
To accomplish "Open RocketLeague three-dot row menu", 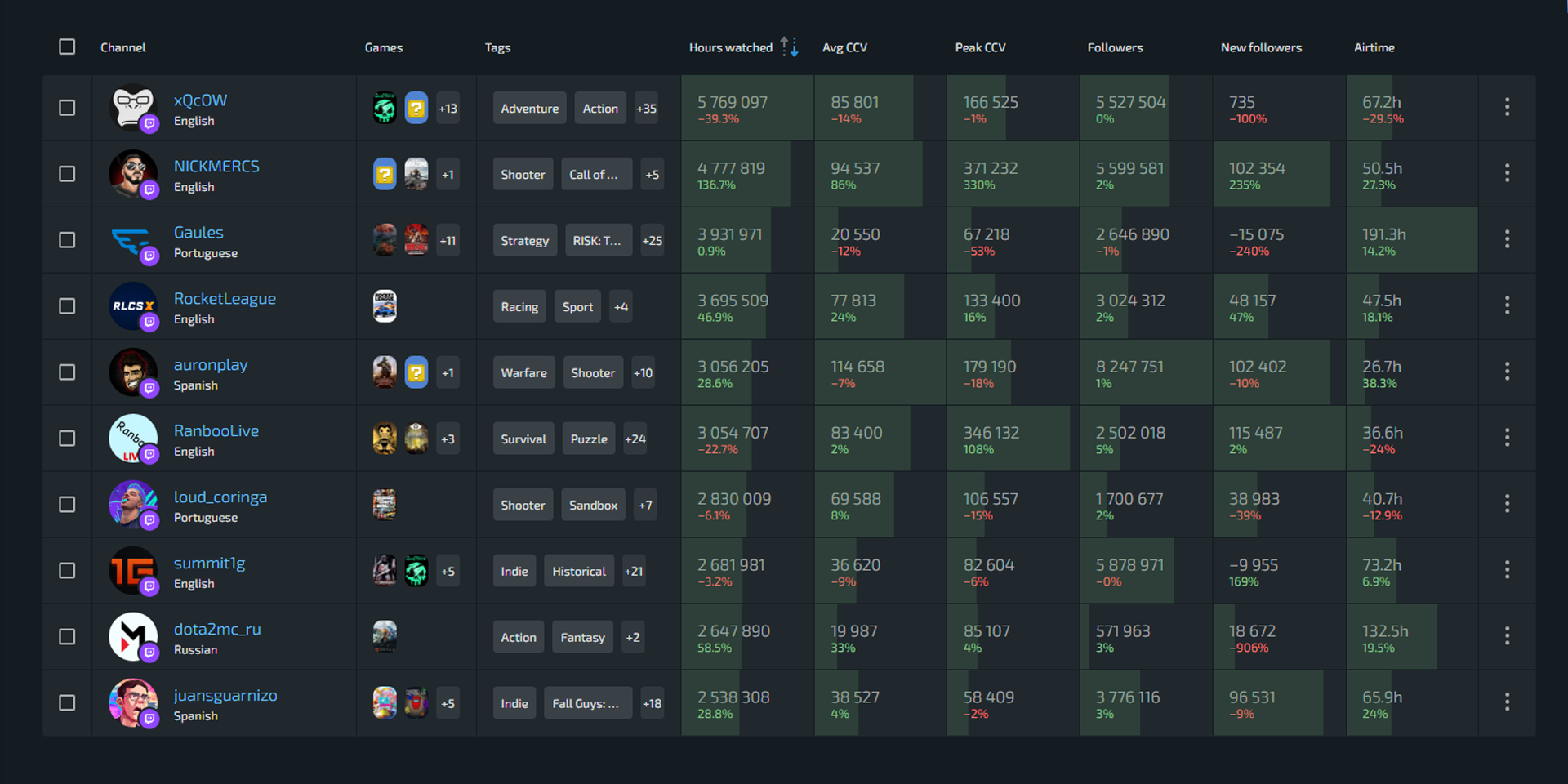I will pyautogui.click(x=1507, y=305).
